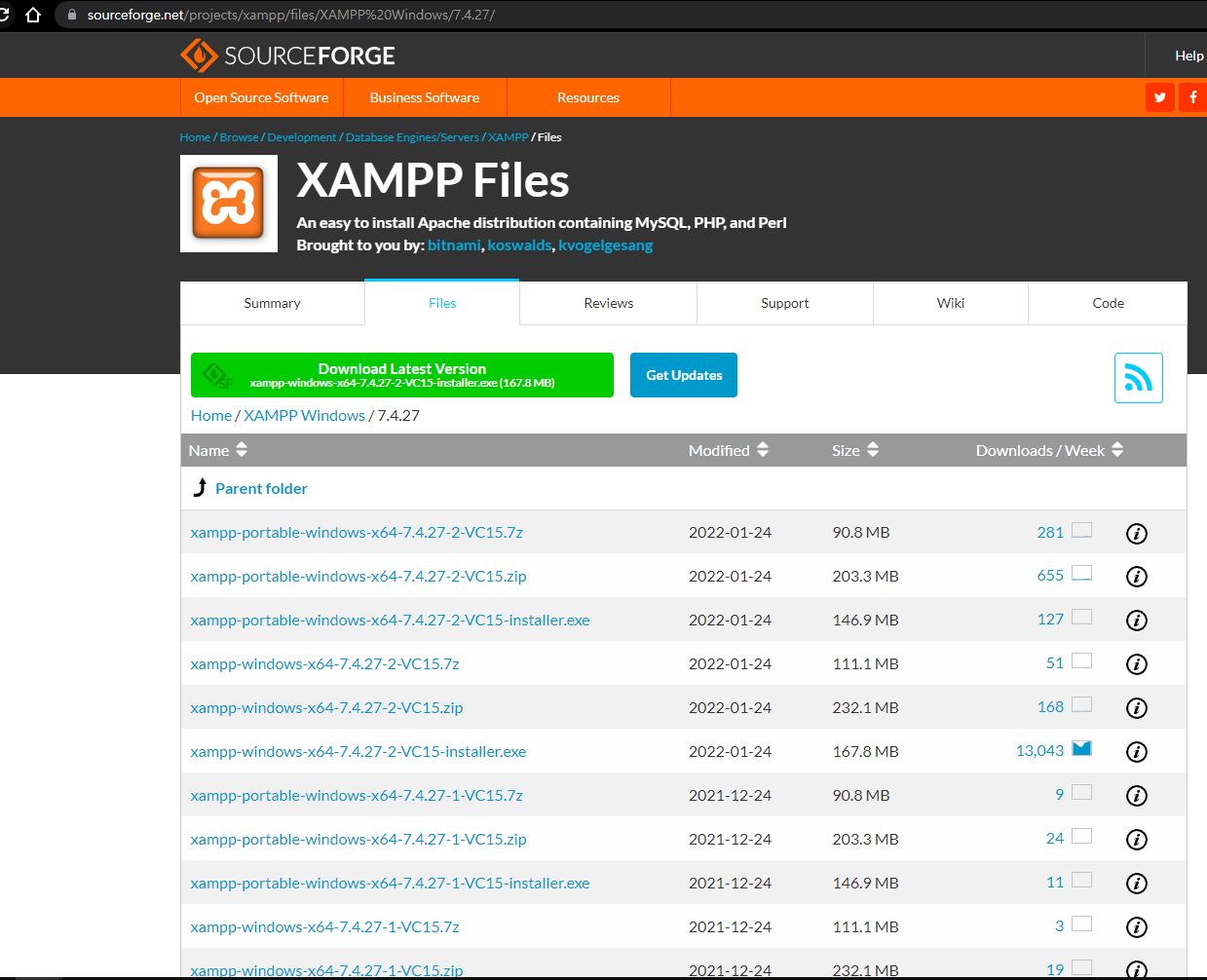Click the Get Updates button

(x=684, y=375)
